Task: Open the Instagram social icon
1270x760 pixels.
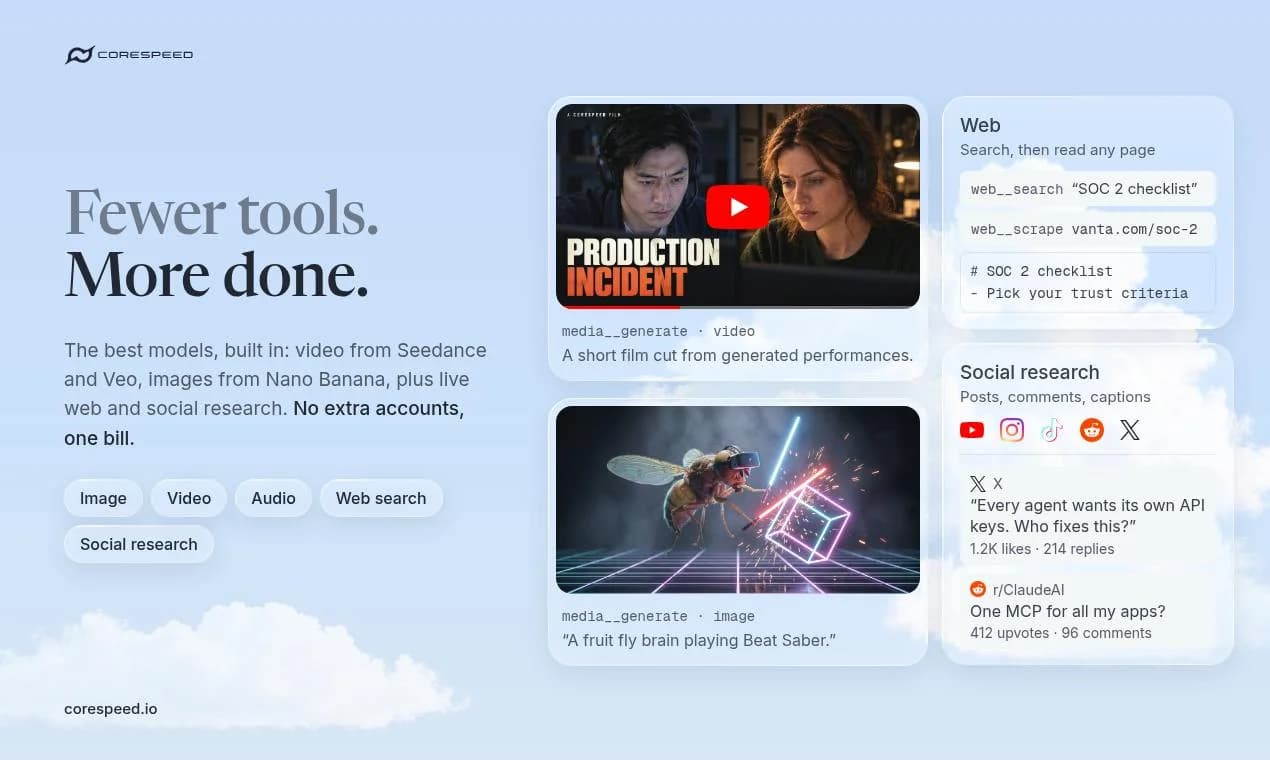Action: coord(1012,430)
